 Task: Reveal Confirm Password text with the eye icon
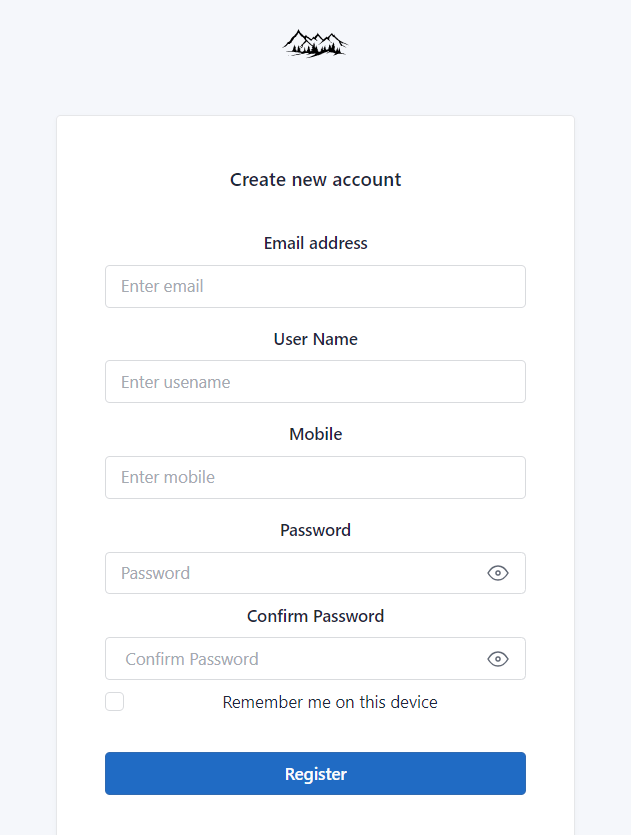pyautogui.click(x=498, y=659)
